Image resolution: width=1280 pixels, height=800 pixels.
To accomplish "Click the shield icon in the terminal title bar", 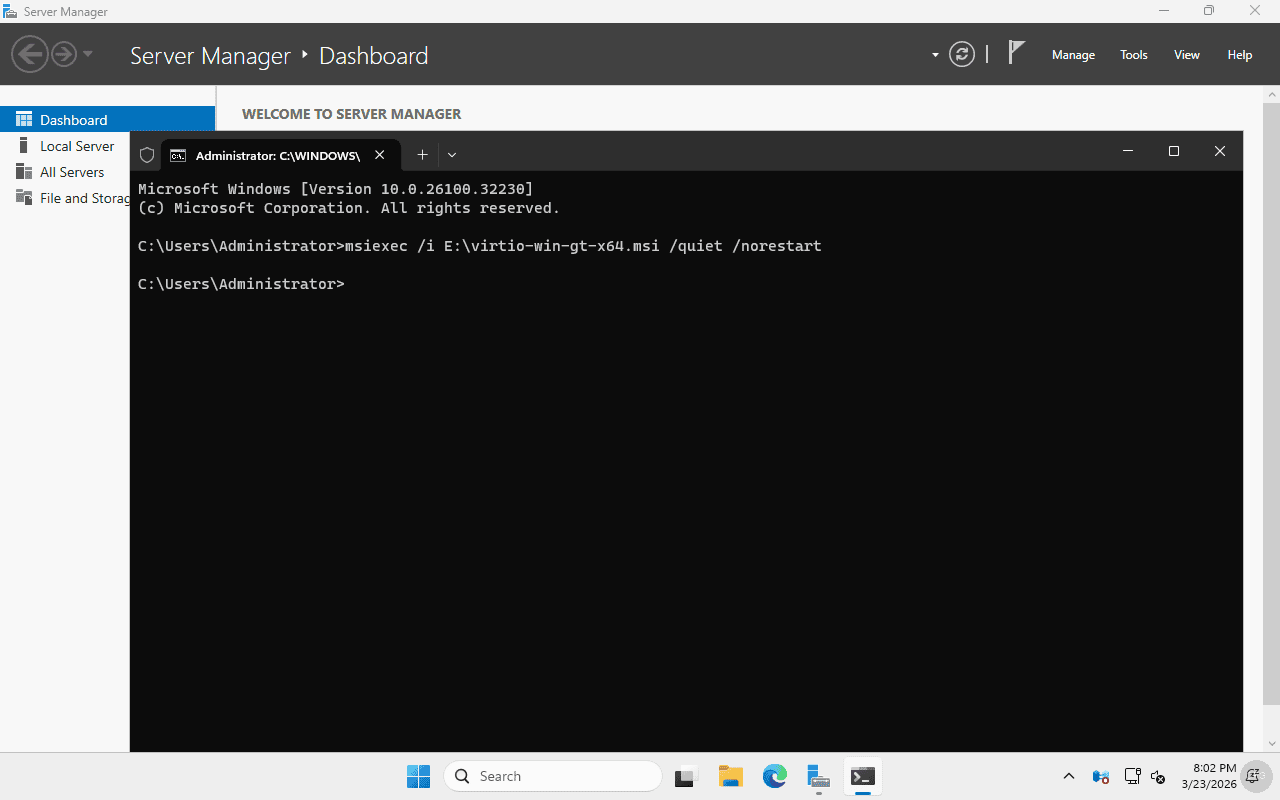I will (x=146, y=155).
